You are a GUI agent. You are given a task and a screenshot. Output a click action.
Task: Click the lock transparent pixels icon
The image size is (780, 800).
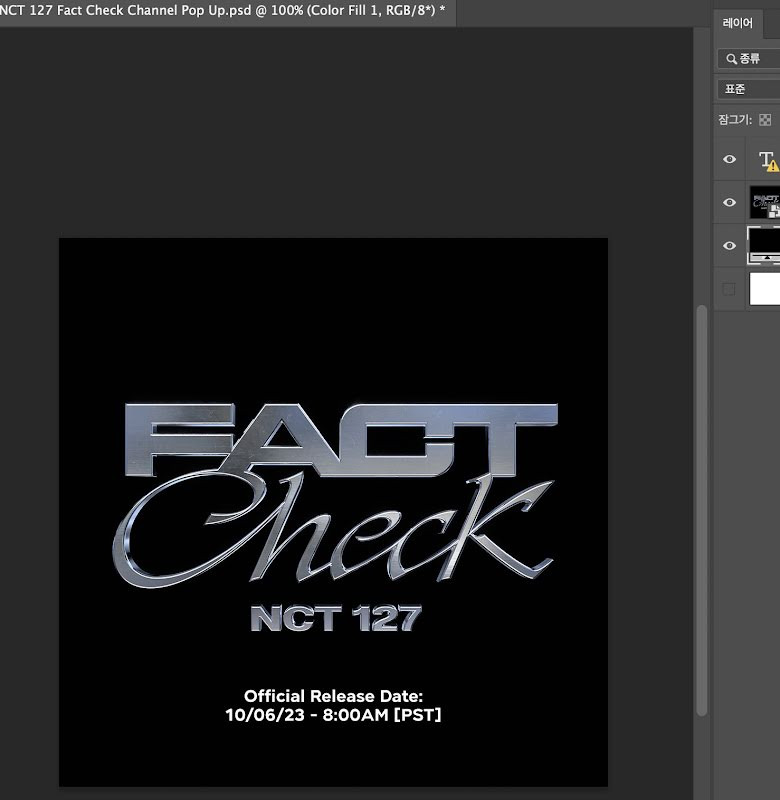pos(766,120)
